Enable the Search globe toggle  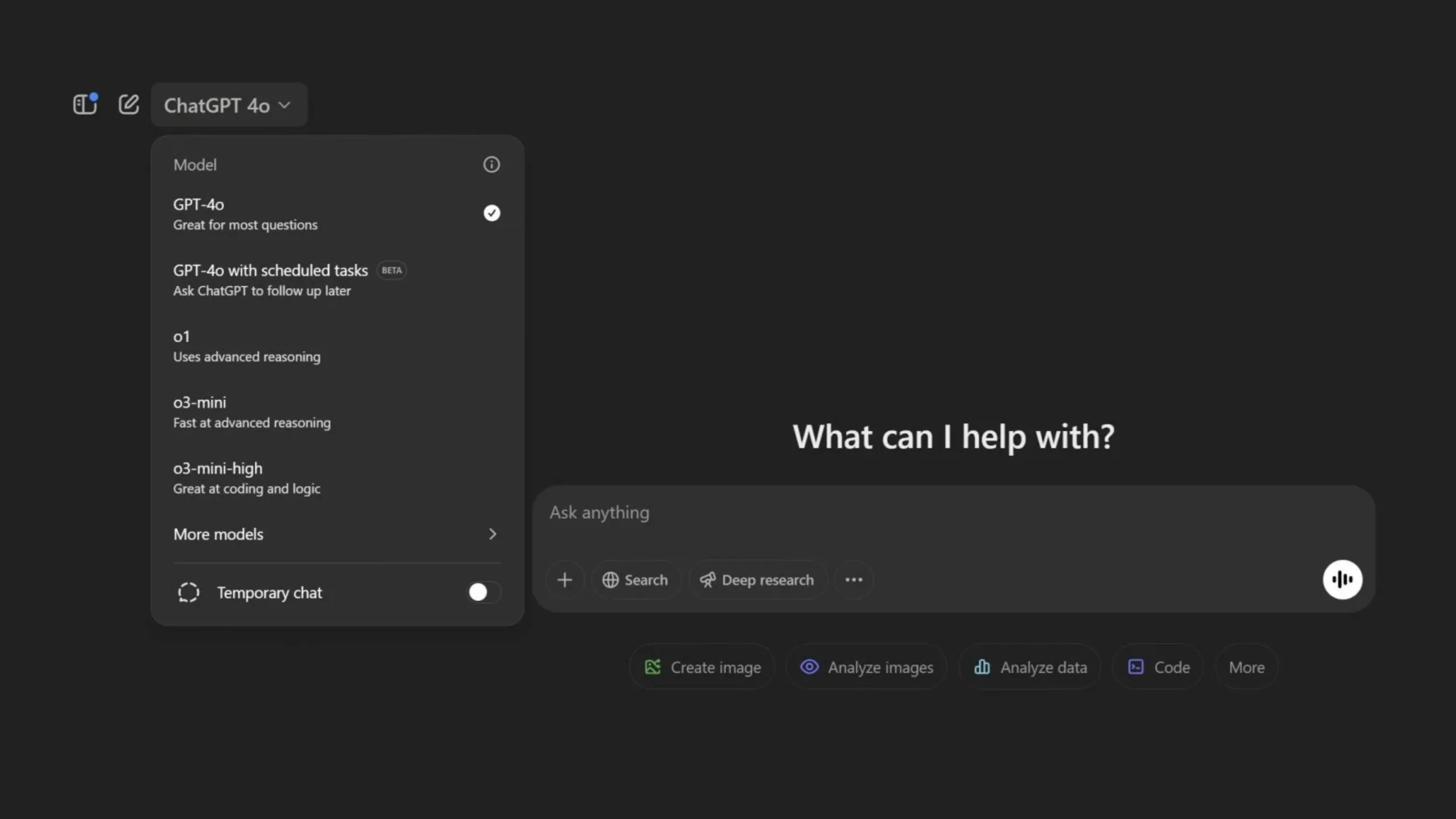[x=635, y=580]
